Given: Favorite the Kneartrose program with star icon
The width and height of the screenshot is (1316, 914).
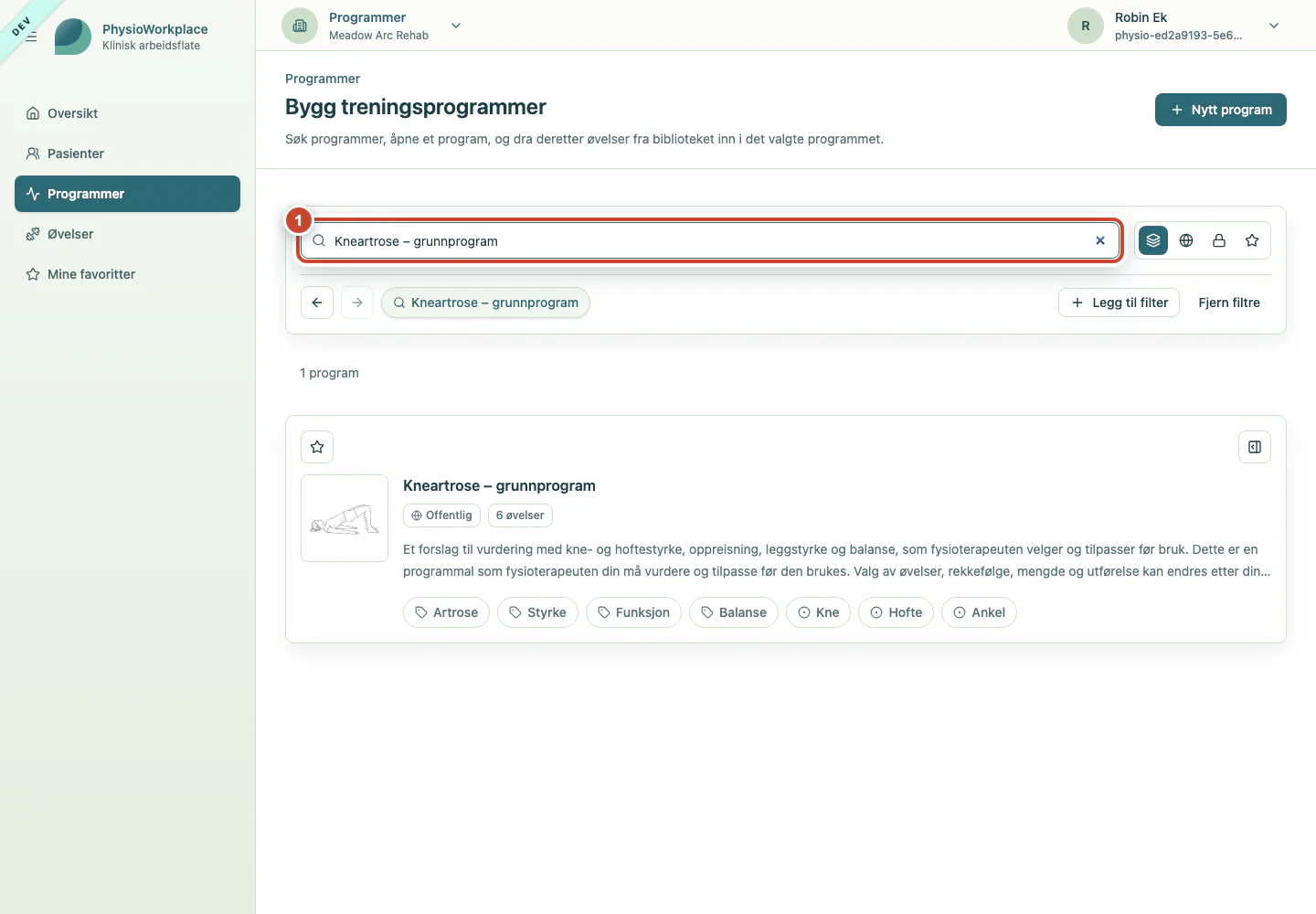Looking at the screenshot, I should coord(317,447).
